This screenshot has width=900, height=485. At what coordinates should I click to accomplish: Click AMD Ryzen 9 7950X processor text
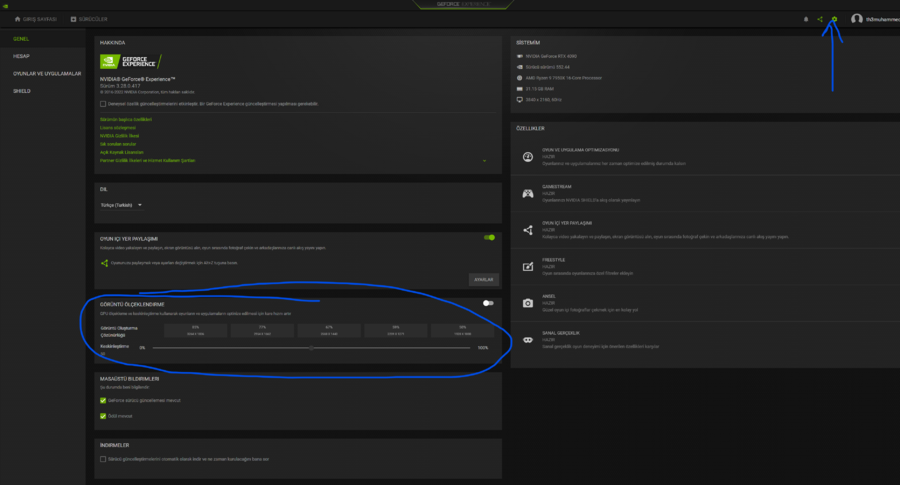click(x=564, y=78)
